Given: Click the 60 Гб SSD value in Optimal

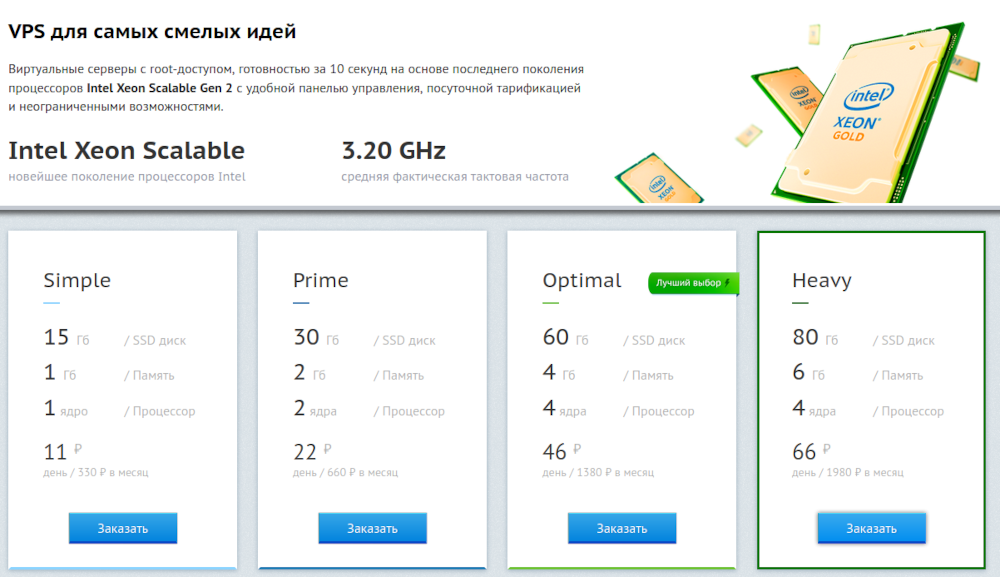Looking at the screenshot, I should 566,337.
